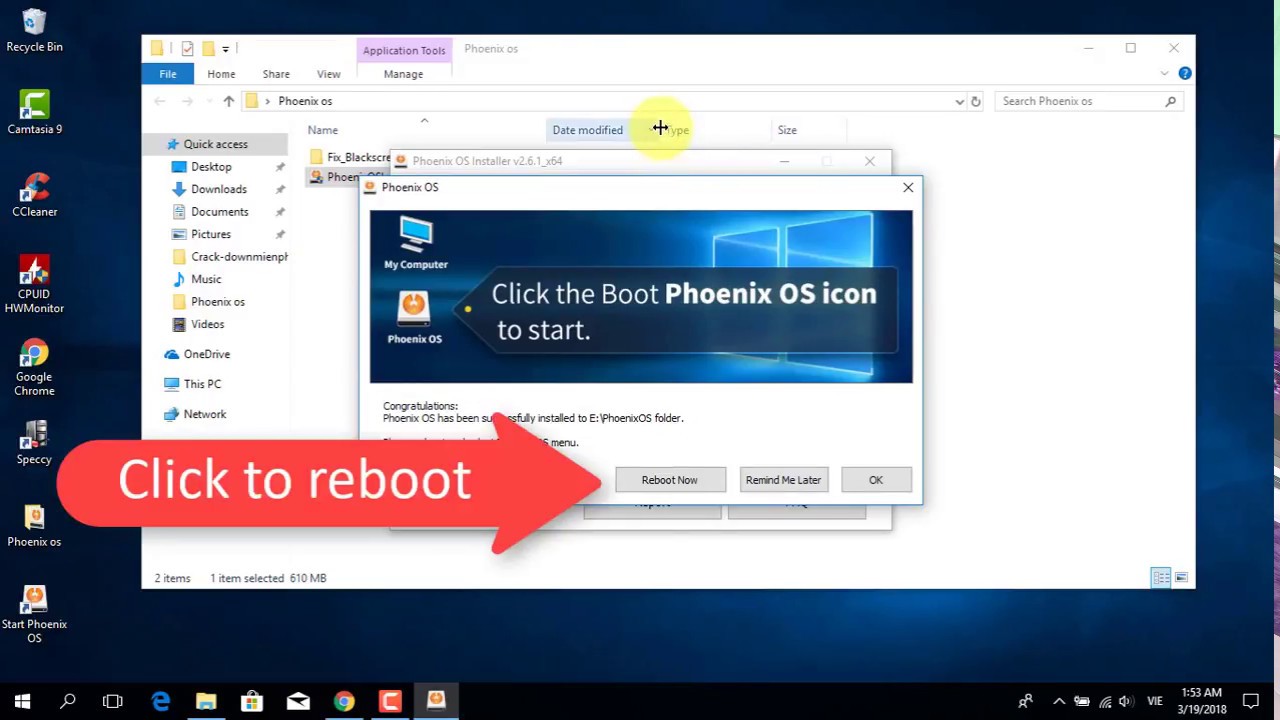Click Remind Me Later in the installer
1280x720 pixels.
(x=783, y=480)
